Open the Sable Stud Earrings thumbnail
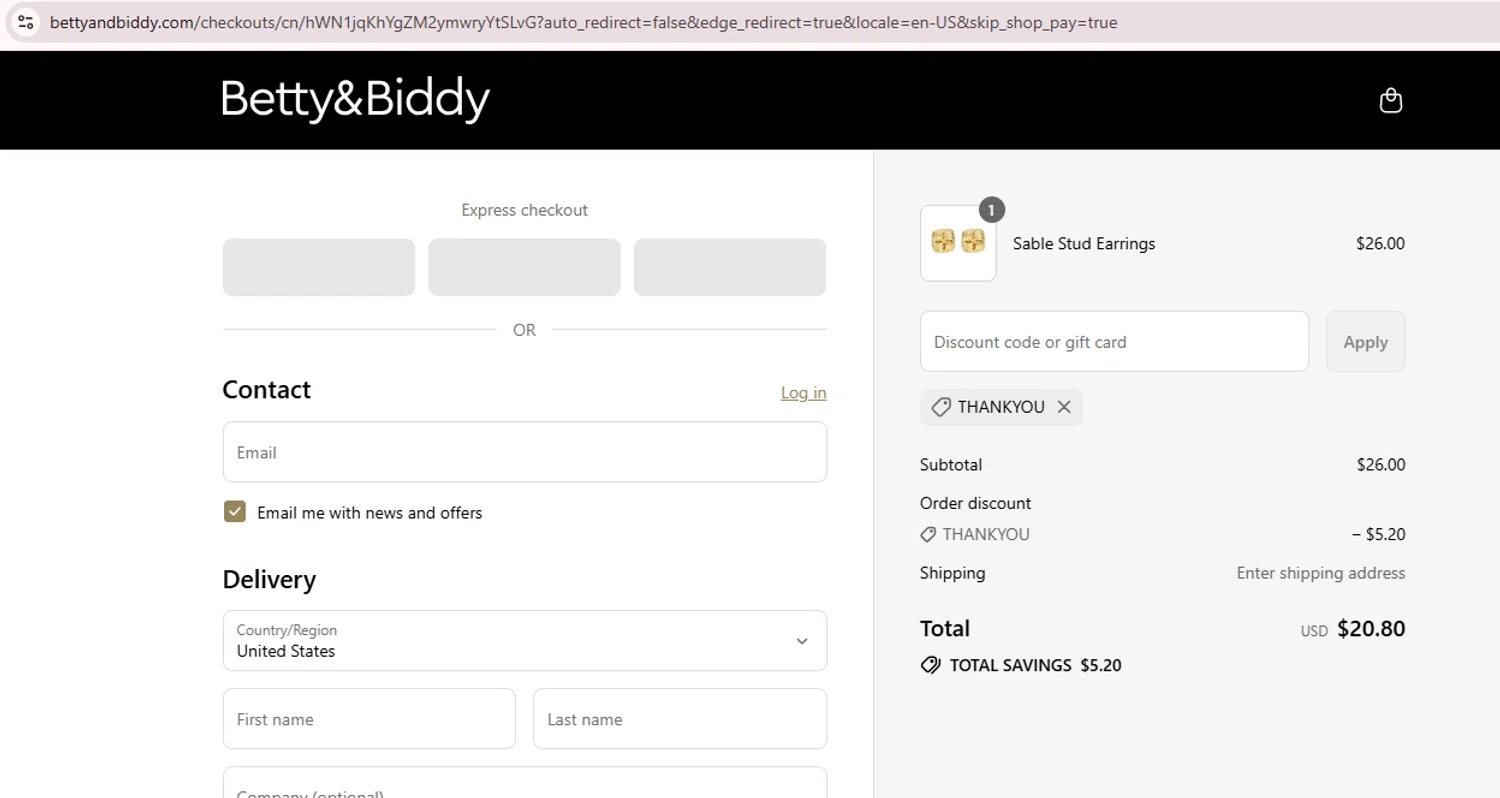The width and height of the screenshot is (1500, 798). pyautogui.click(x=958, y=243)
